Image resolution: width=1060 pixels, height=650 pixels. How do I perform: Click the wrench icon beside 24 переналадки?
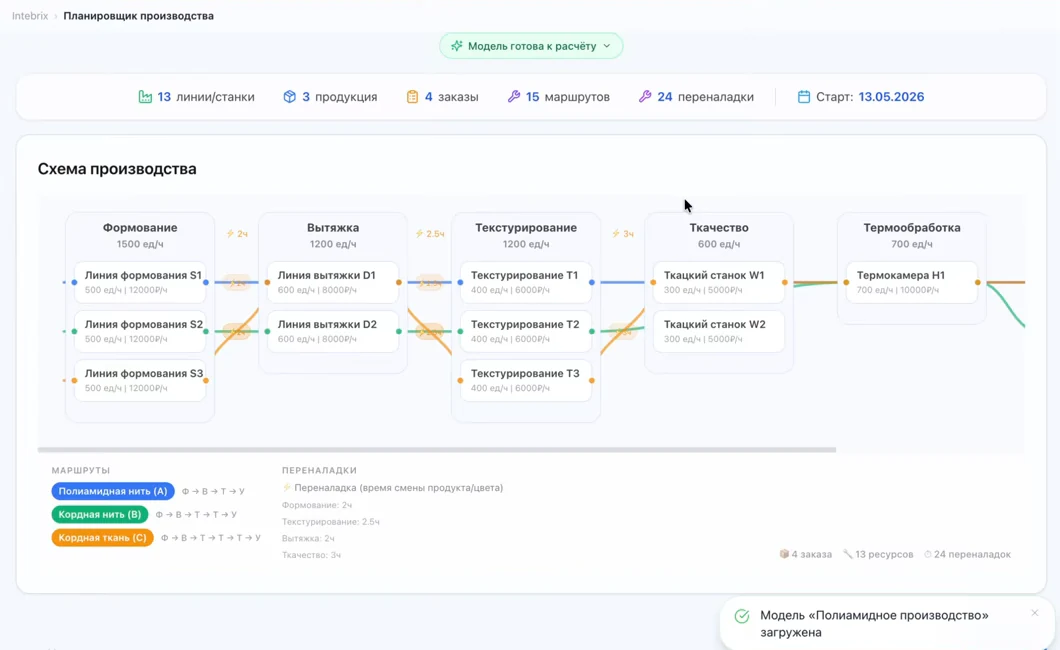[x=645, y=97]
